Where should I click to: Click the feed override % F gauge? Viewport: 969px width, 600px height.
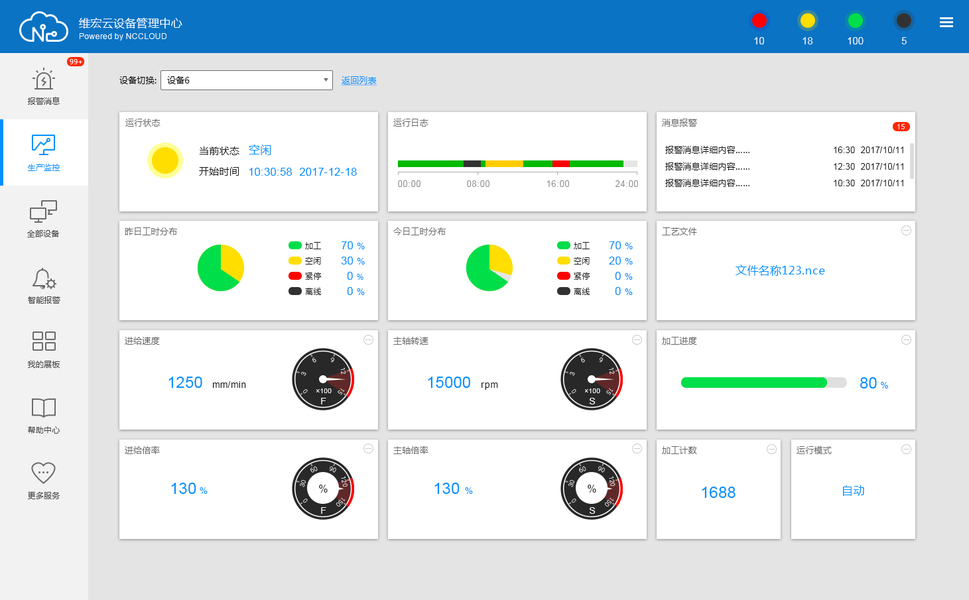tap(323, 489)
